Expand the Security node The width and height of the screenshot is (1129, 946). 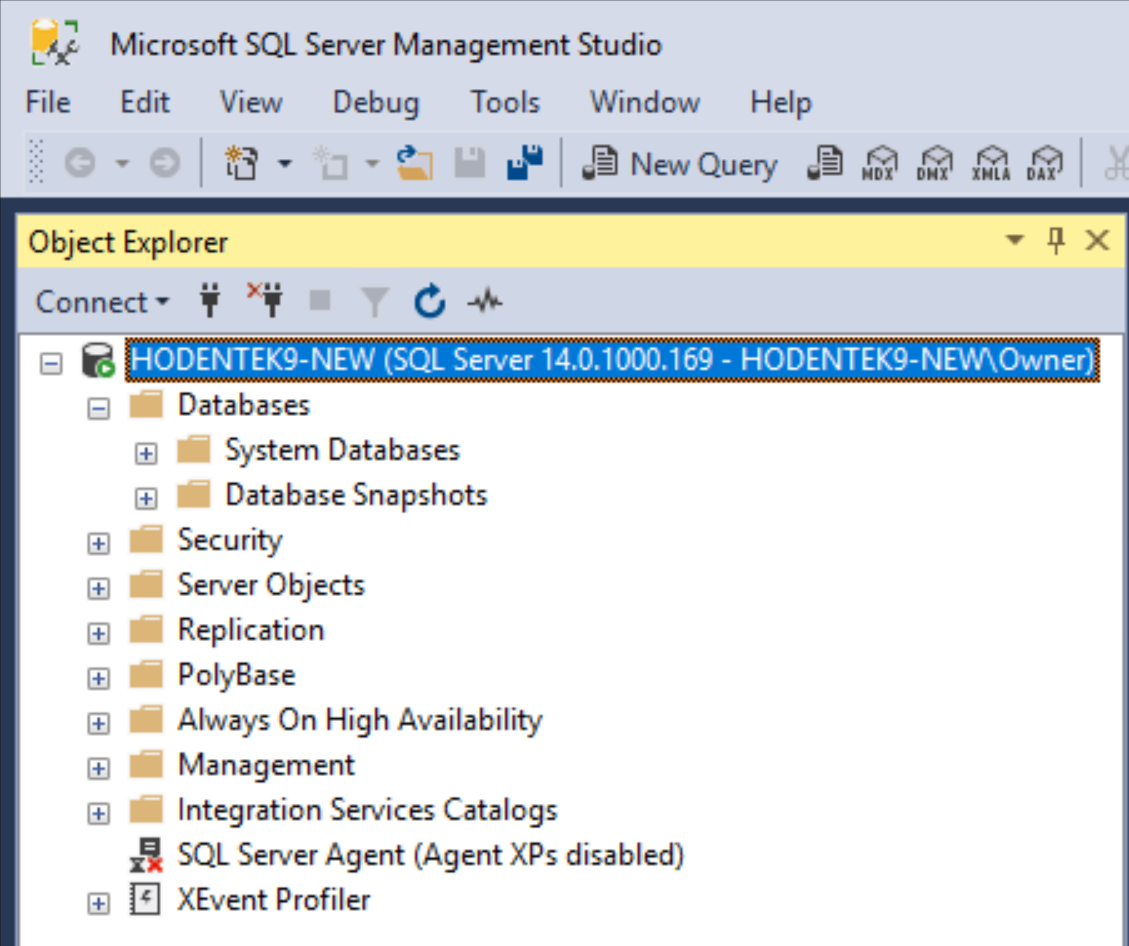[x=97, y=543]
